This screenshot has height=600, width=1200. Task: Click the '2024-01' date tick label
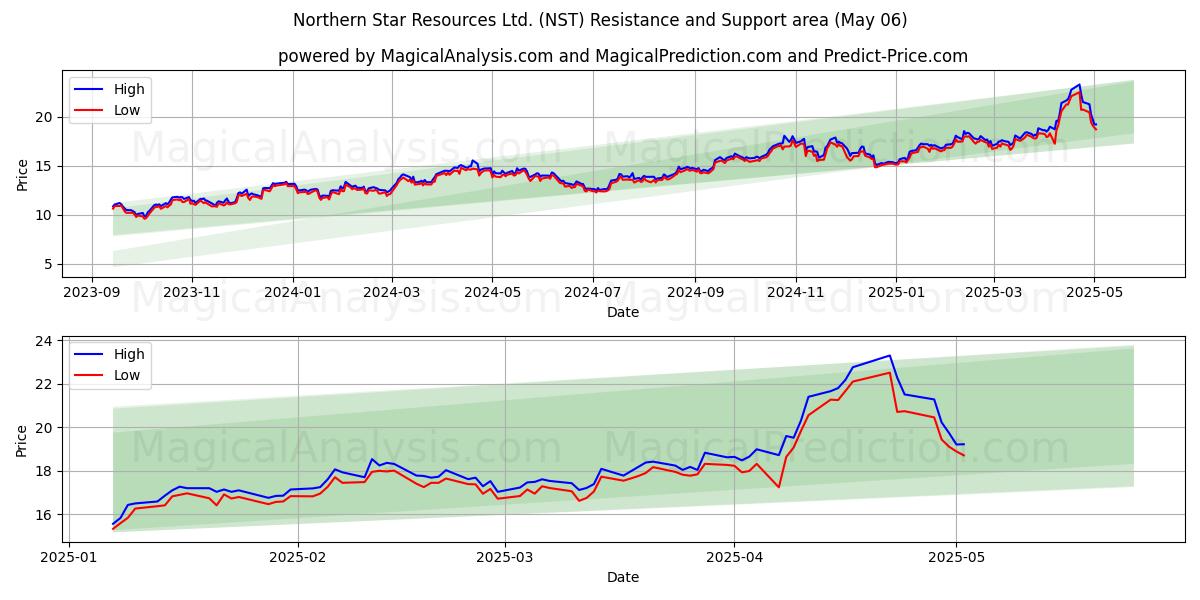click(293, 292)
